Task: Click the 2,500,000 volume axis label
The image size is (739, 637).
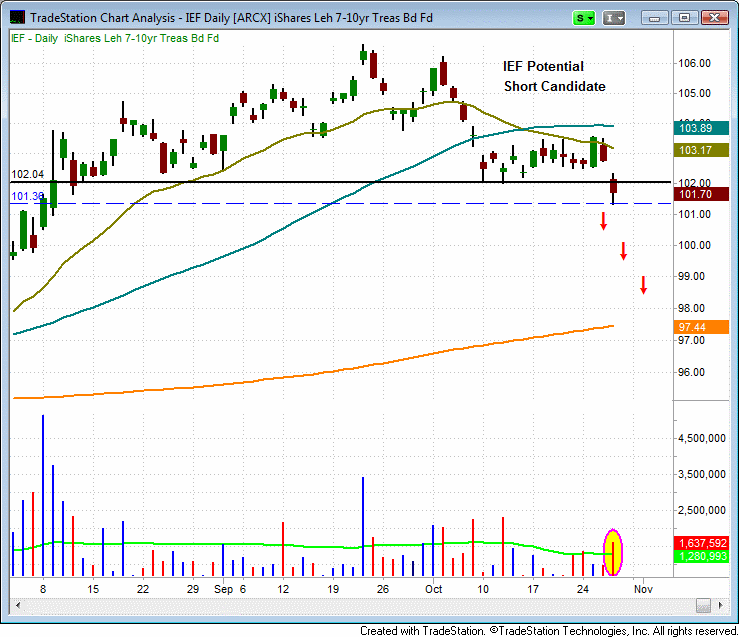Action: [702, 510]
